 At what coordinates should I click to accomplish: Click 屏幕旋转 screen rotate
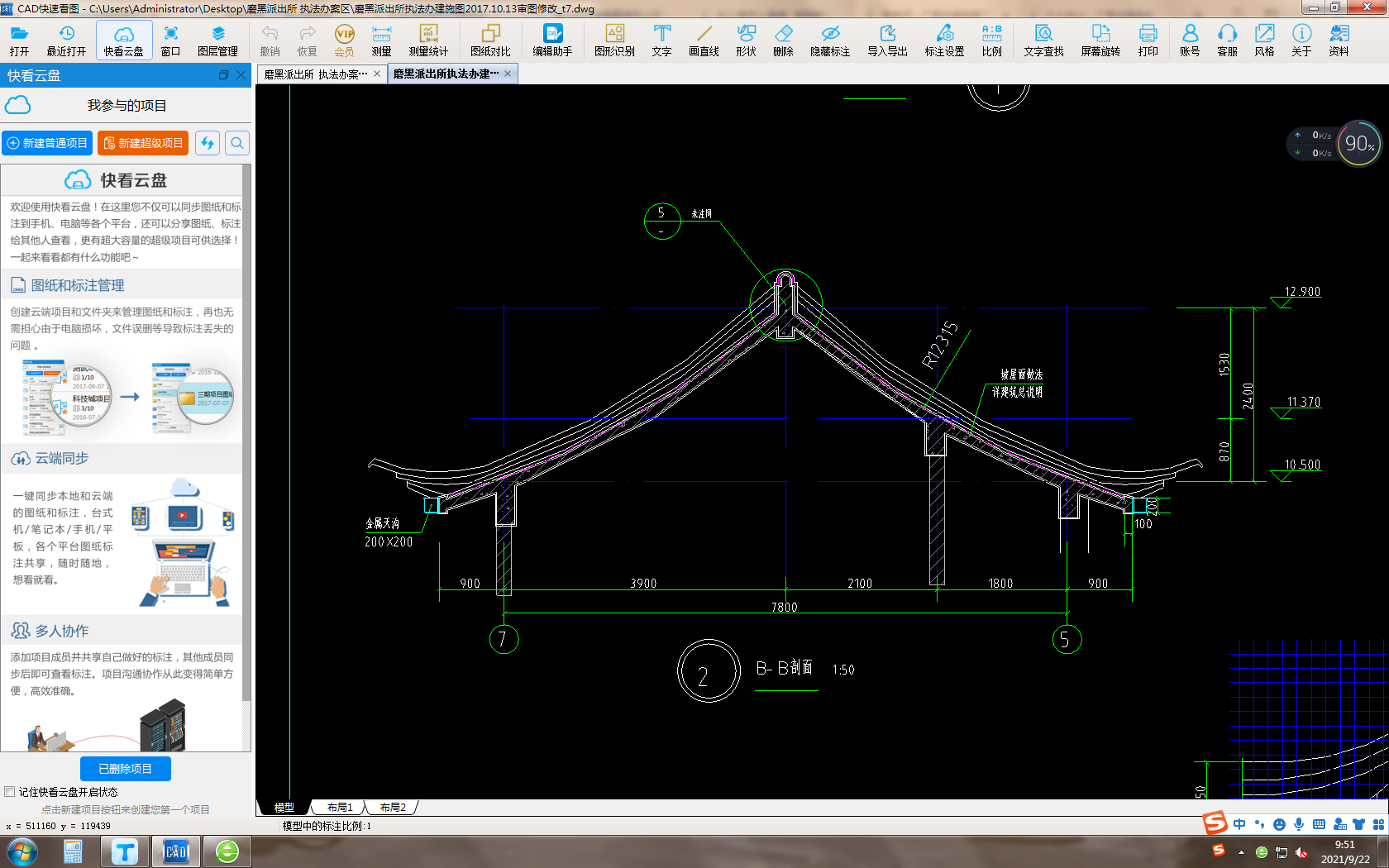pyautogui.click(x=1100, y=40)
